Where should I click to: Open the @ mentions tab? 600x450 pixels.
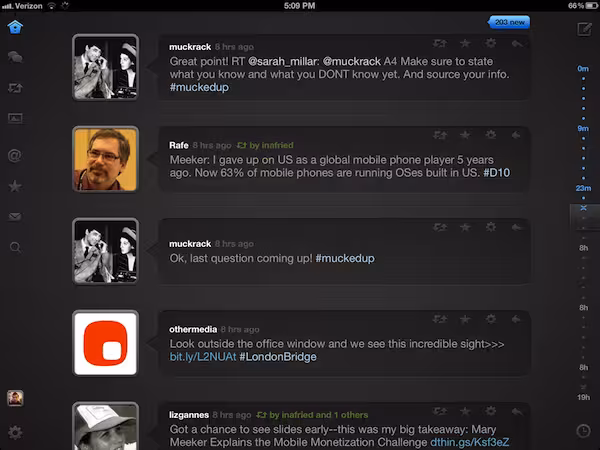point(15,156)
